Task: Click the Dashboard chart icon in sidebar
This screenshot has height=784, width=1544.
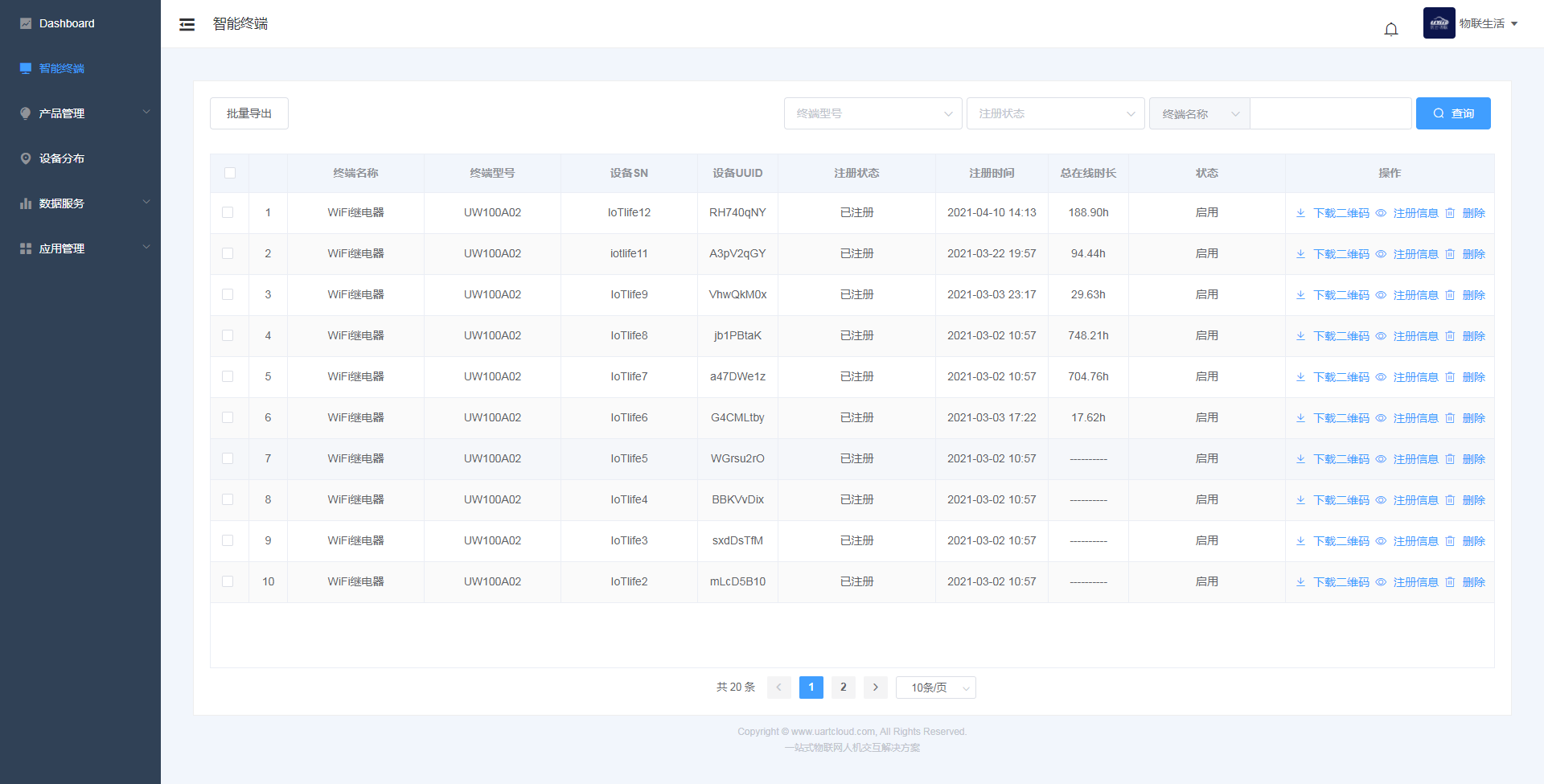Action: coord(26,23)
